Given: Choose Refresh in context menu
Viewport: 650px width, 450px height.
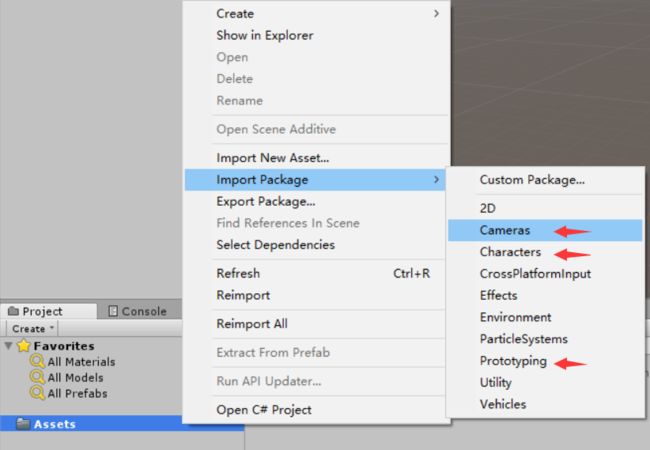Looking at the screenshot, I should click(x=317, y=273).
